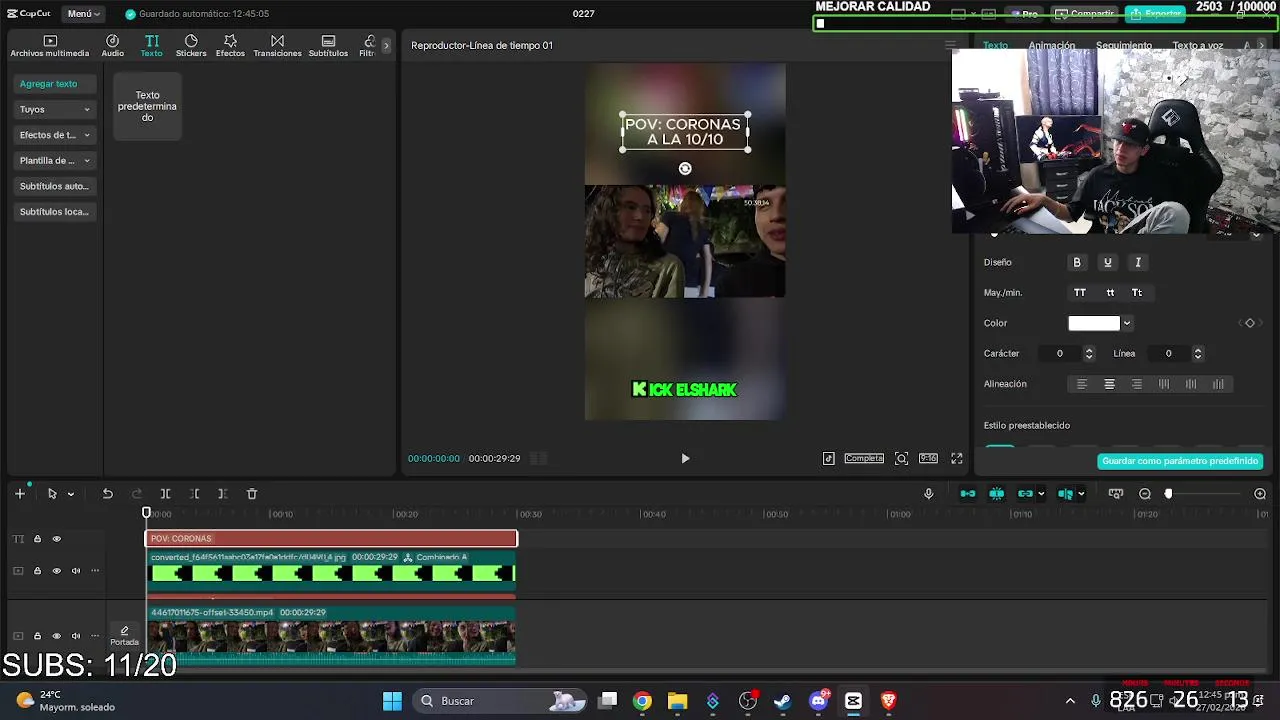Viewport: 1280px width, 720px height.
Task: Expand the Efectos de texto category
Action: 55,135
